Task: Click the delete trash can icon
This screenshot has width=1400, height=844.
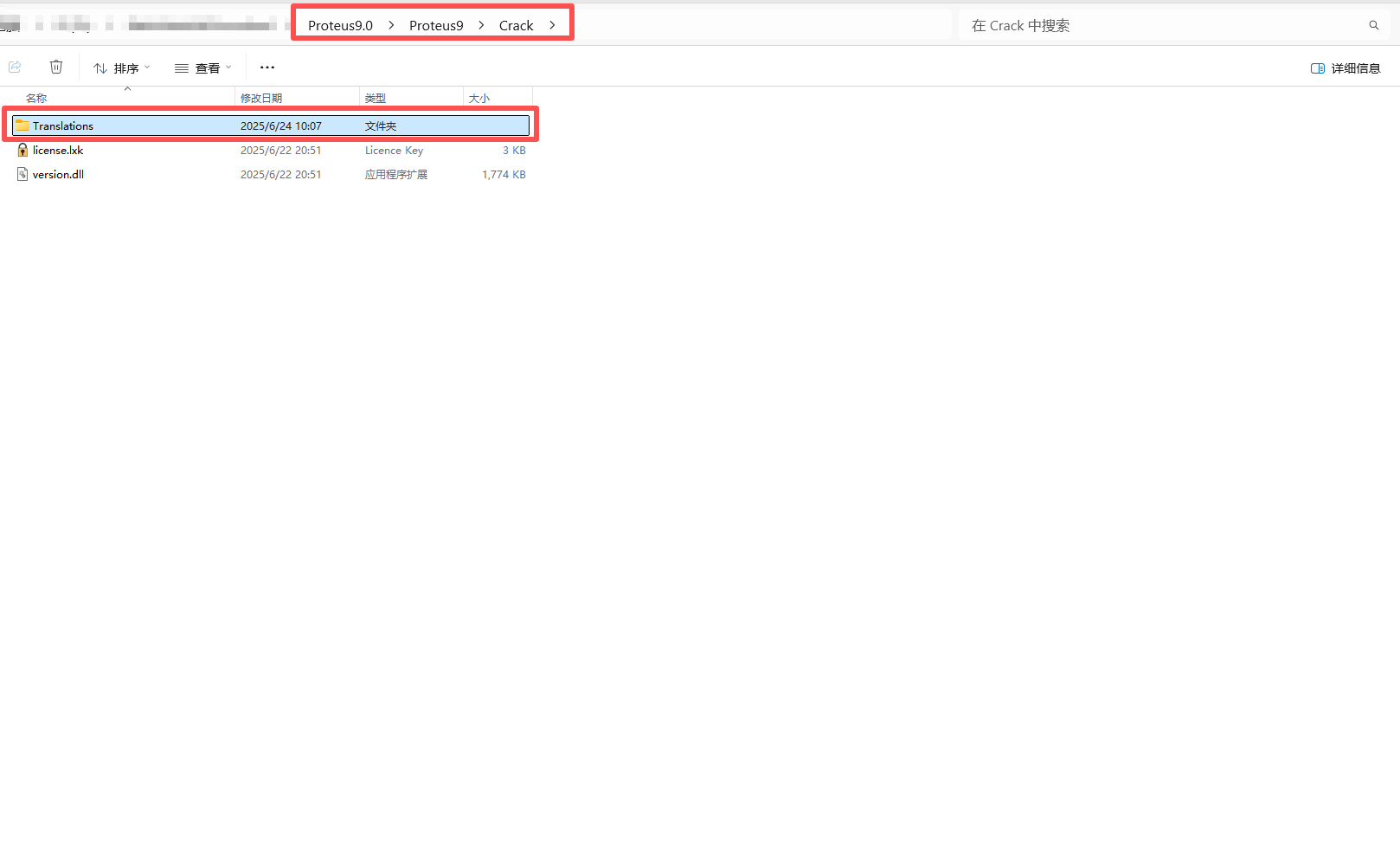Action: pos(56,67)
